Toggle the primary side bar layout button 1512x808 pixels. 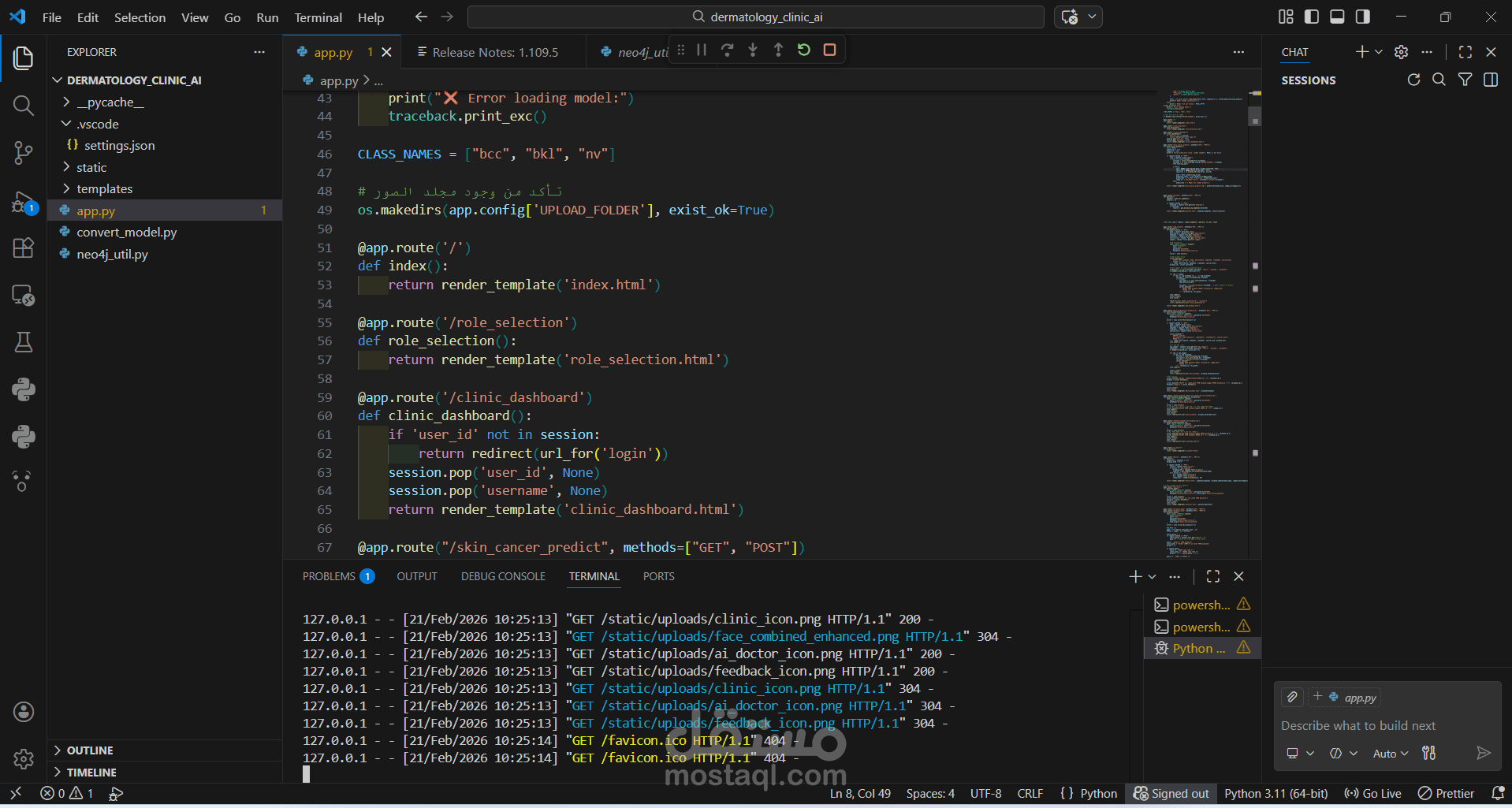[1312, 17]
